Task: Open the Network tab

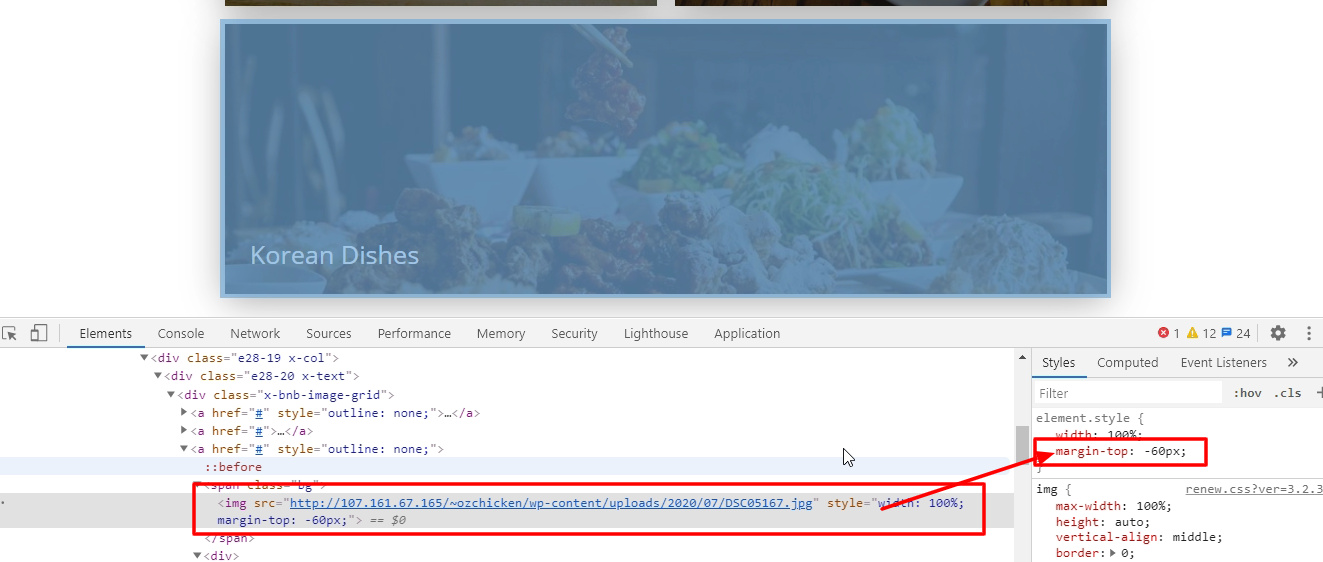Action: (255, 333)
